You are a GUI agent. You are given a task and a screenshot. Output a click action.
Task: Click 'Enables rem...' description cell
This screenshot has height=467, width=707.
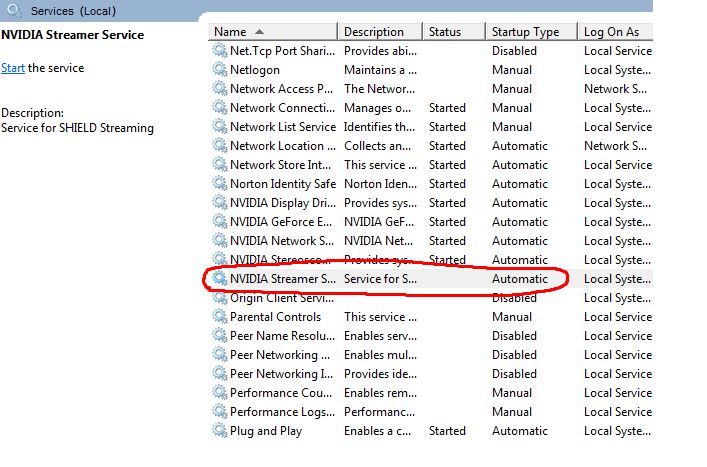380,393
